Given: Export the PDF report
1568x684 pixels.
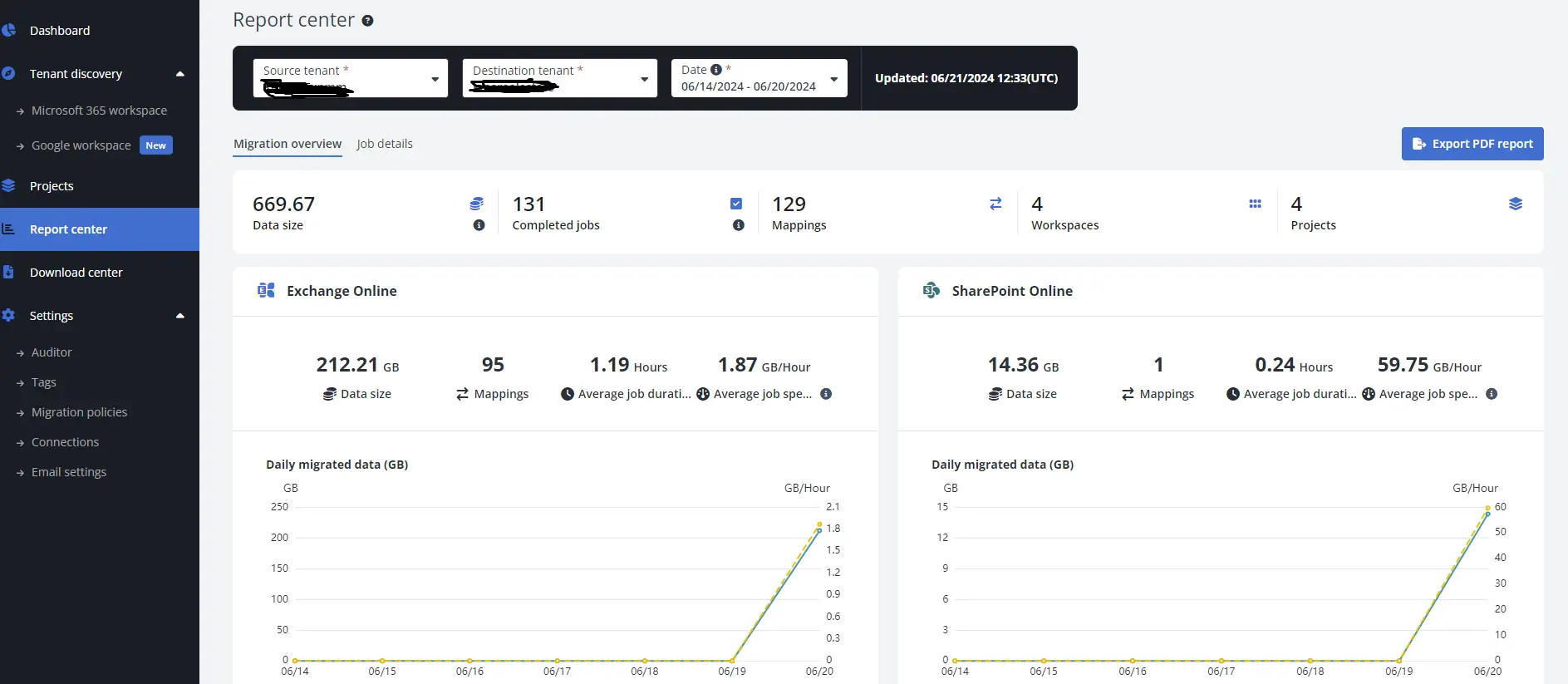Looking at the screenshot, I should click(1472, 144).
